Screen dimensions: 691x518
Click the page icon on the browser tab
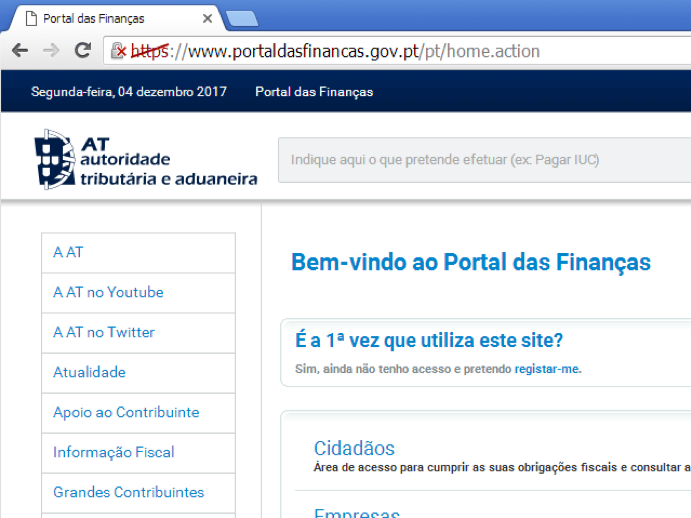pyautogui.click(x=31, y=19)
